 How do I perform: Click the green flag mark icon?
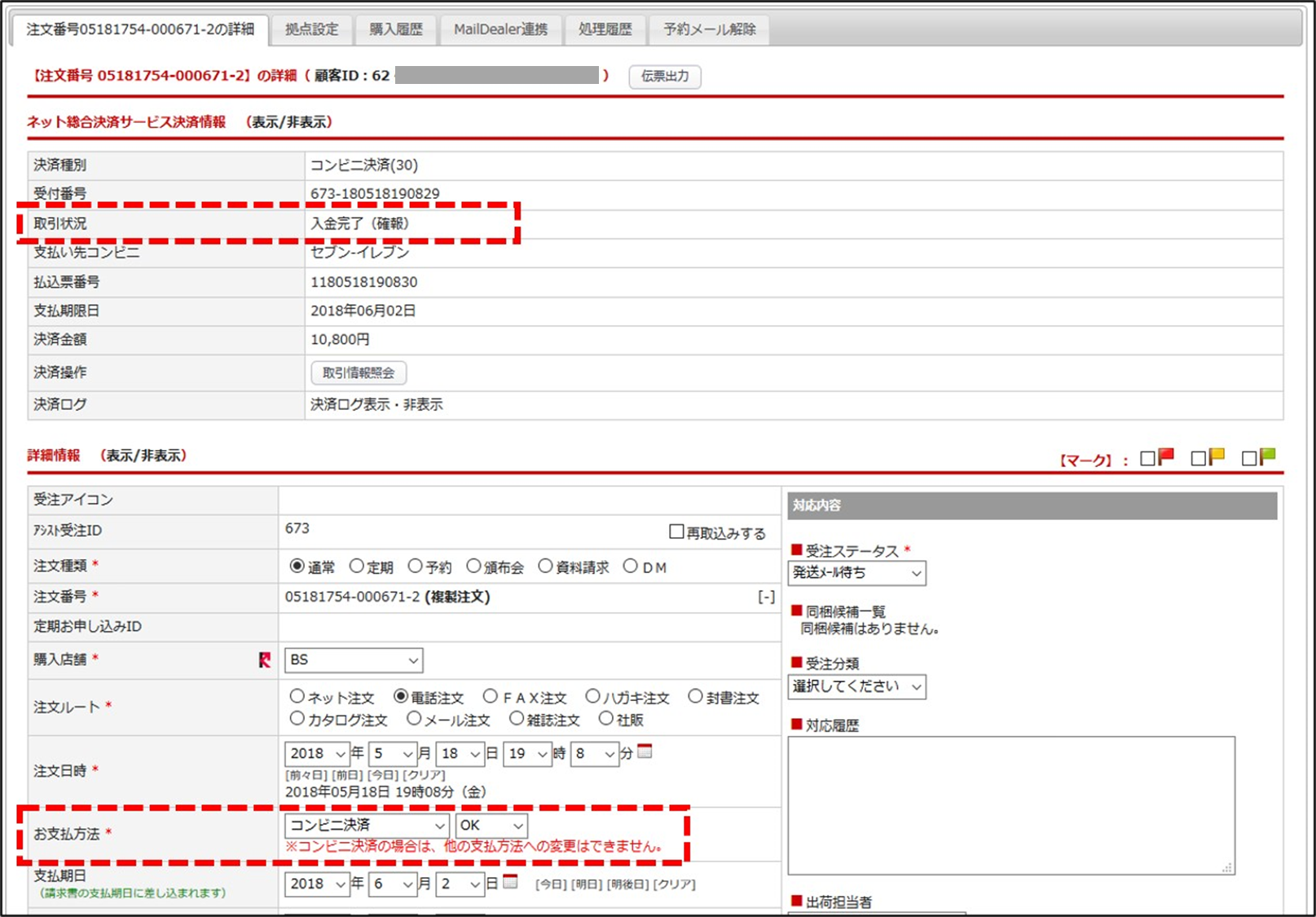[x=1267, y=456]
